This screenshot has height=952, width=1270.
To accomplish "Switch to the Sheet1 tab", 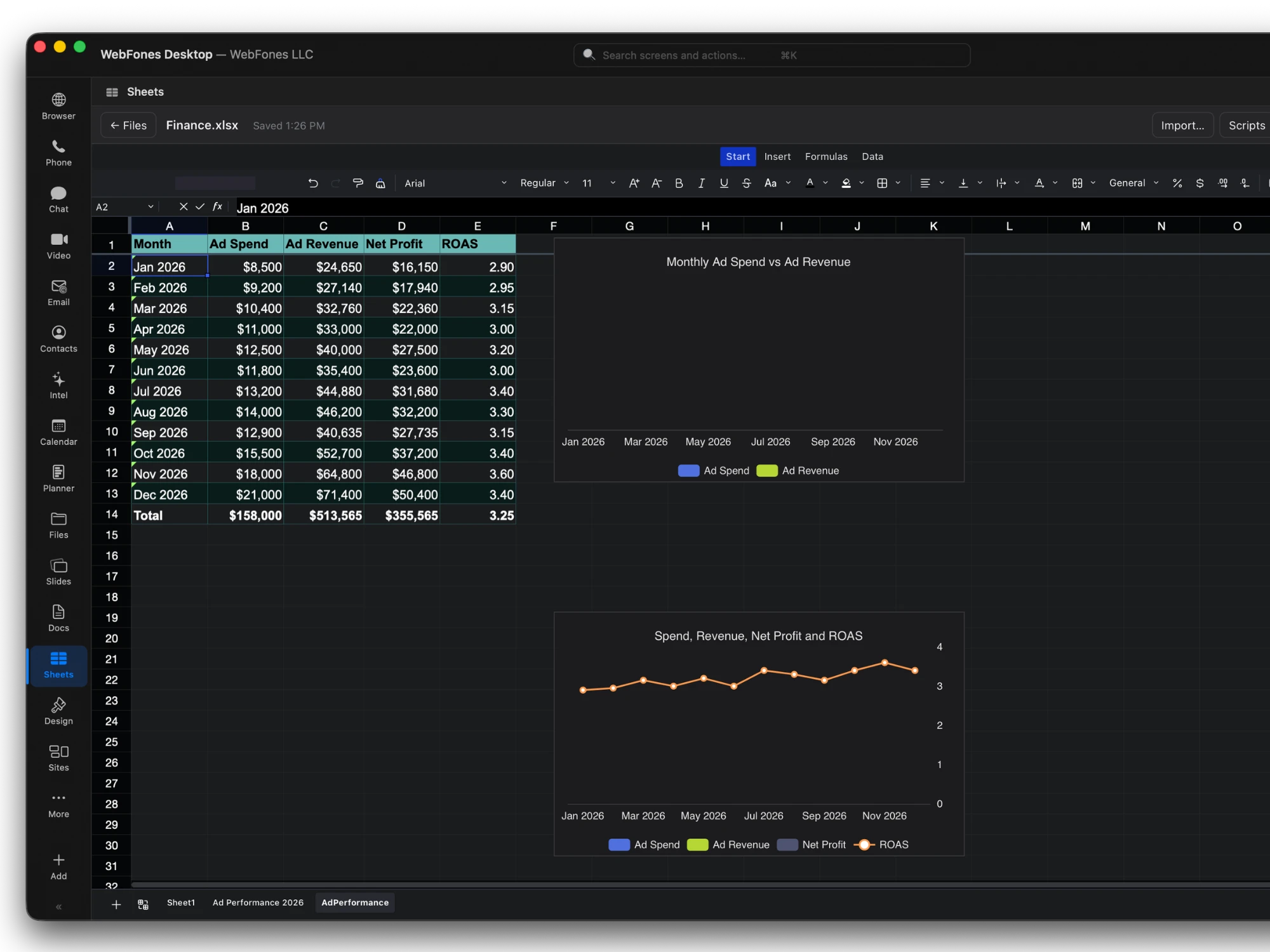I will coord(181,903).
